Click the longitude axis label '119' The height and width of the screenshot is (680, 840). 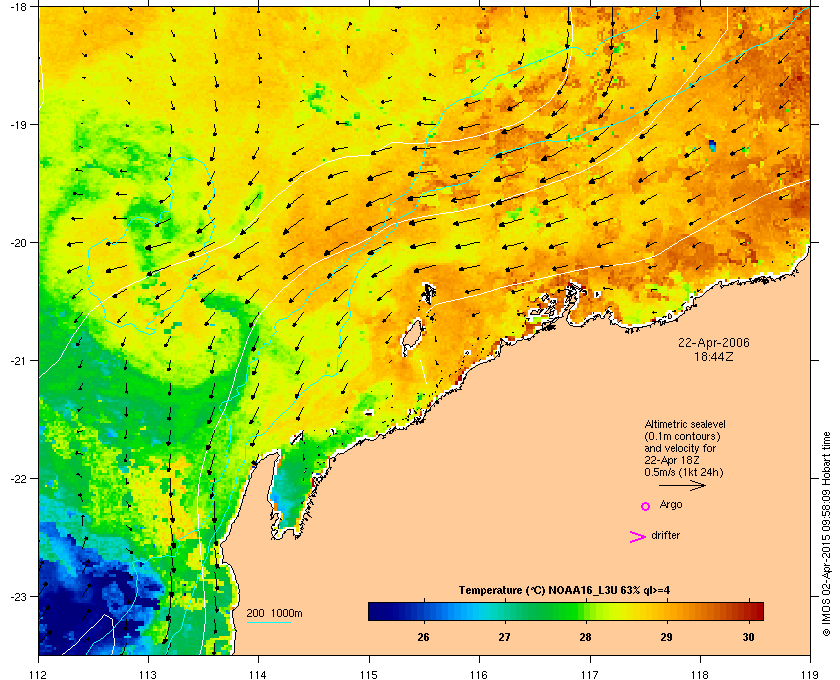(x=810, y=675)
